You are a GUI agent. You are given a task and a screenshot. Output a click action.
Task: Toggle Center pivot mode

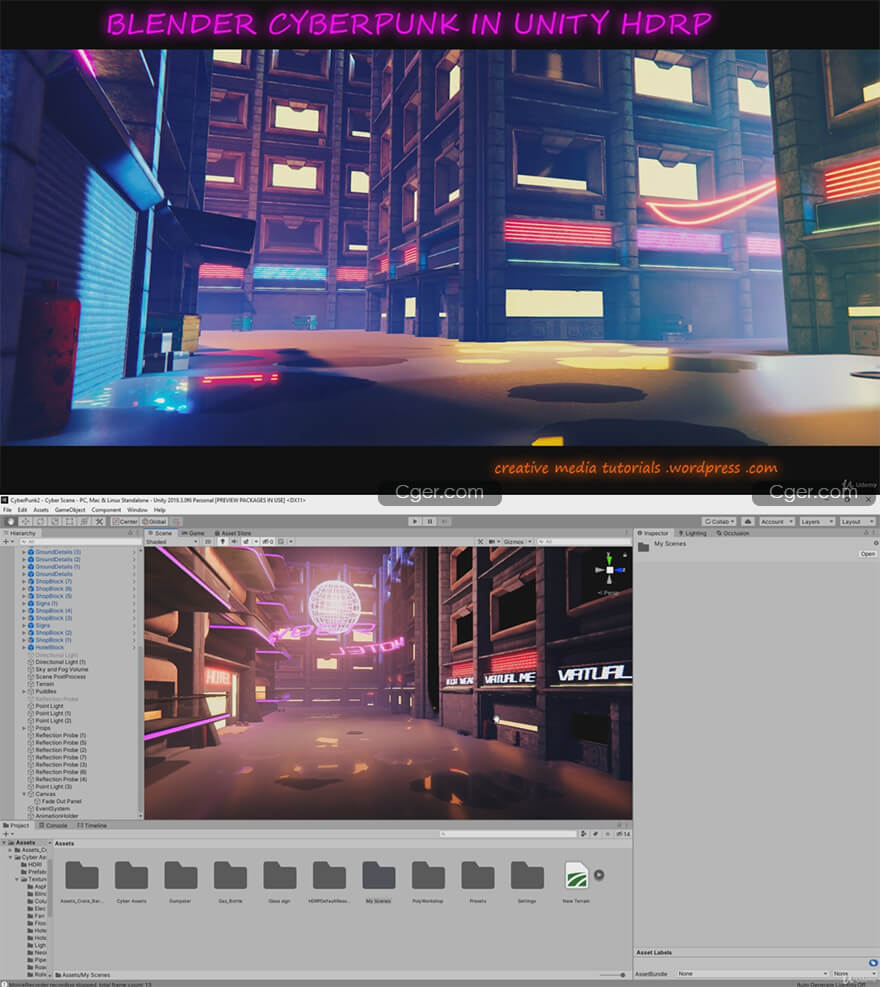click(x=125, y=521)
